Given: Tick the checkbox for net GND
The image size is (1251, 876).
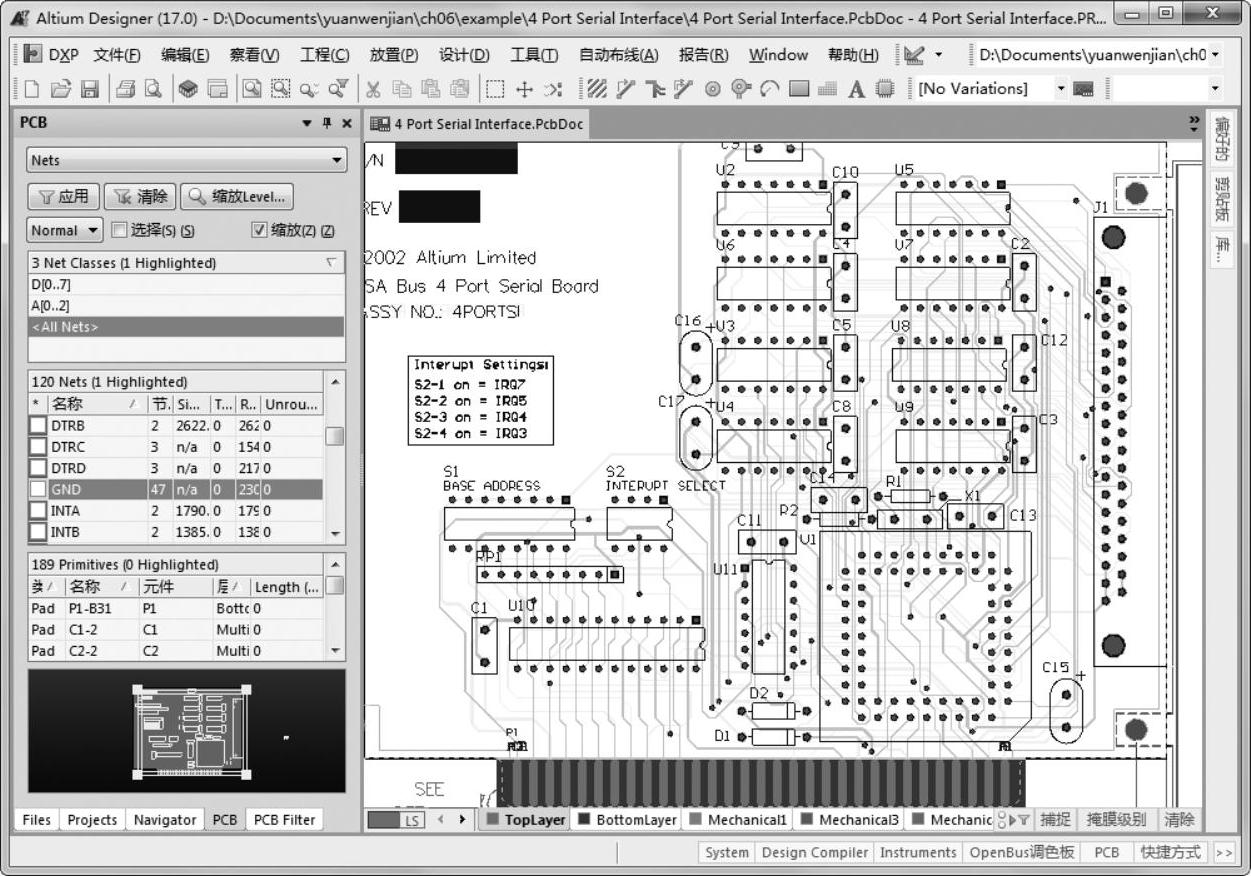Looking at the screenshot, I should click(x=38, y=490).
